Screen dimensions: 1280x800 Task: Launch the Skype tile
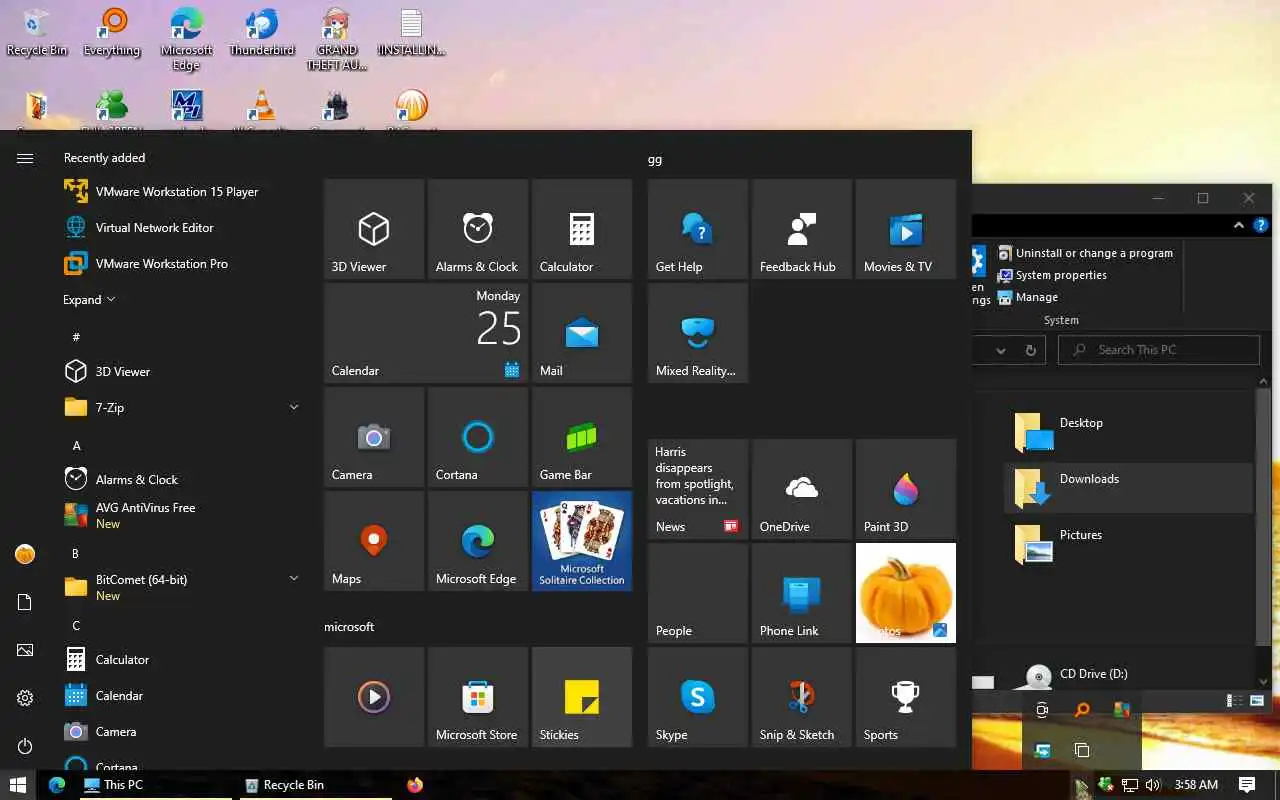(698, 697)
